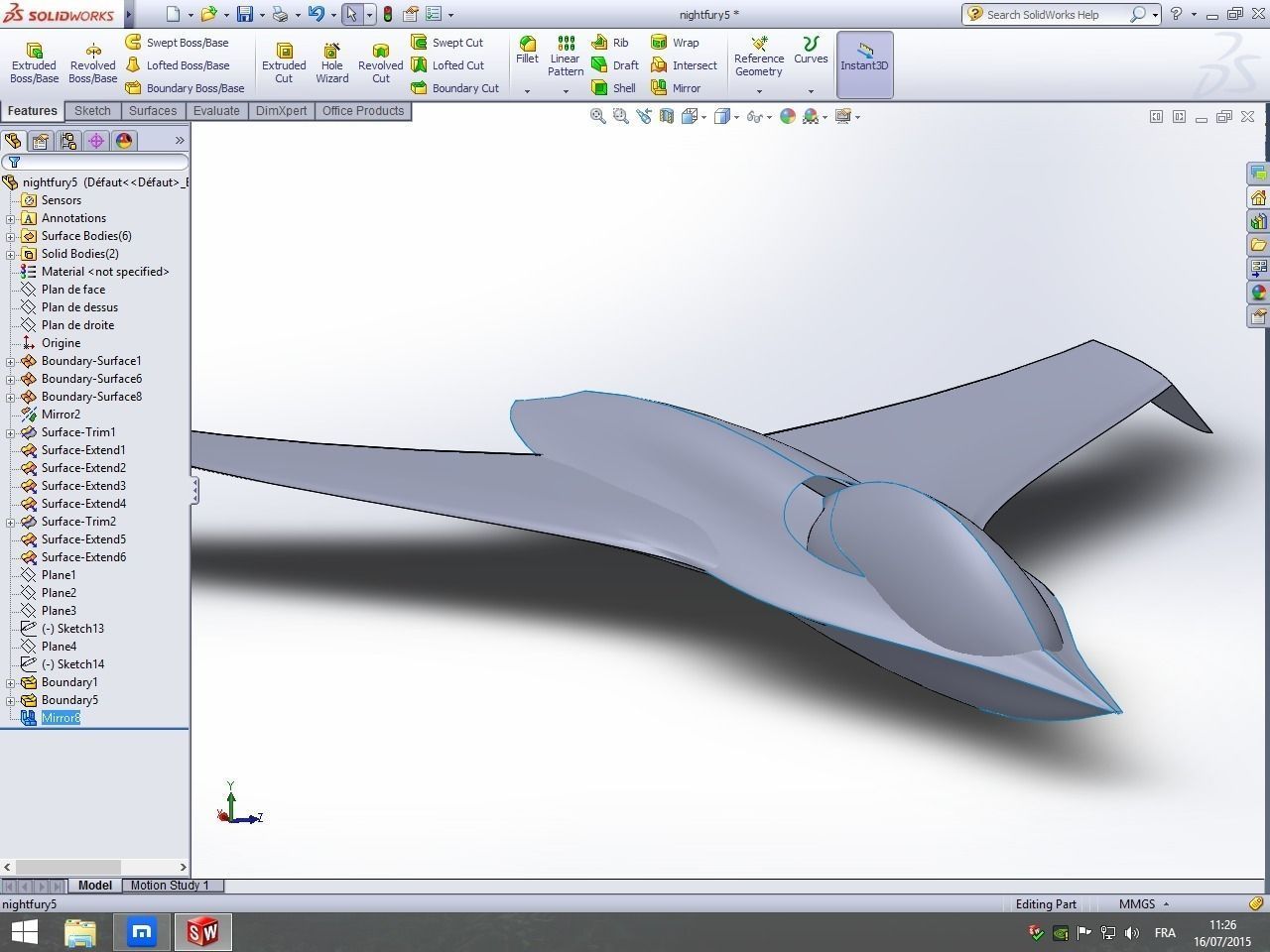Open the Curves tool
This screenshot has width=1270, height=952.
point(811,51)
